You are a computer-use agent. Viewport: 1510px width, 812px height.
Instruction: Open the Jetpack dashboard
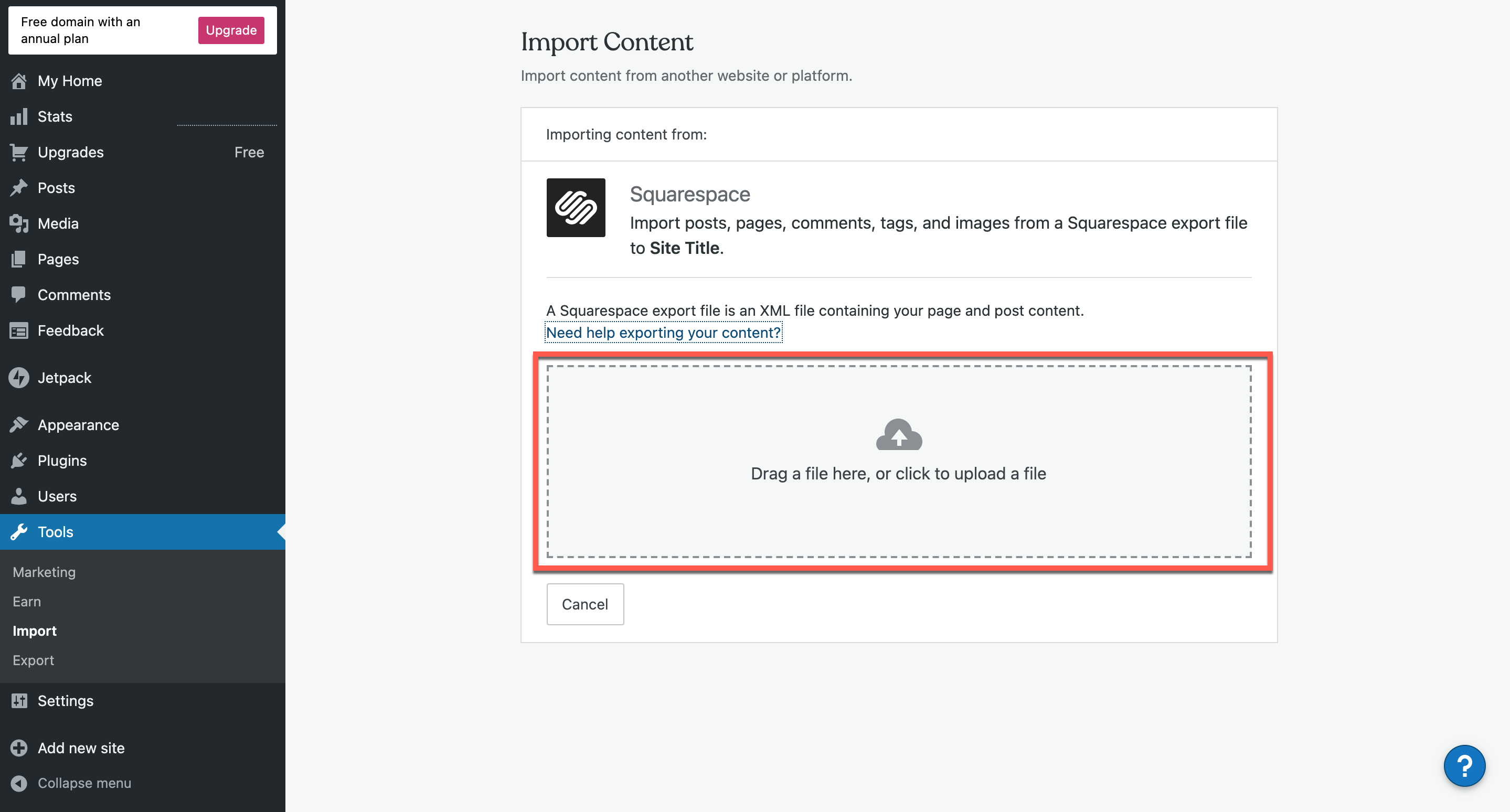click(65, 378)
